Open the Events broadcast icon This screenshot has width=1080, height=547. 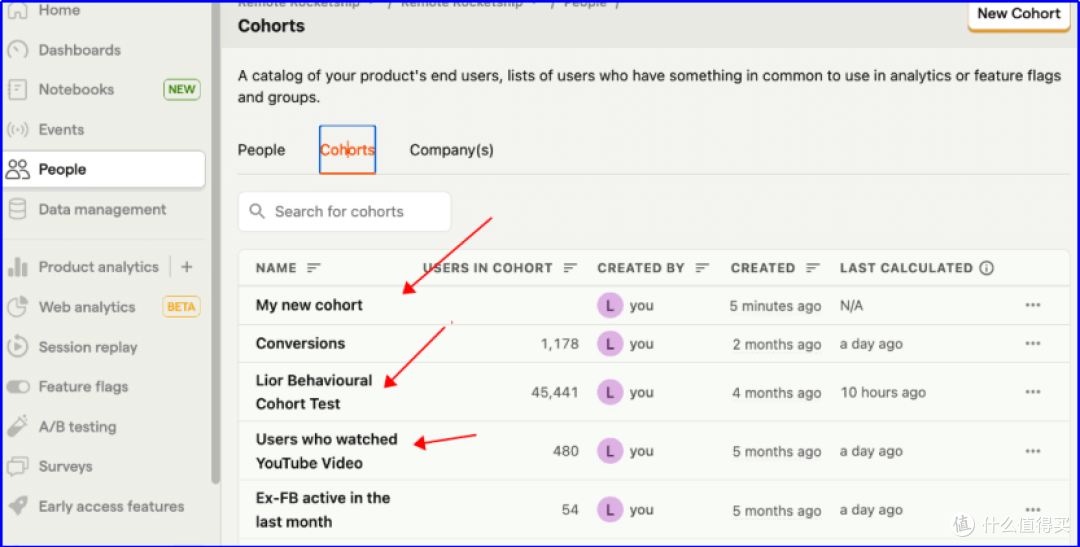click(17, 130)
